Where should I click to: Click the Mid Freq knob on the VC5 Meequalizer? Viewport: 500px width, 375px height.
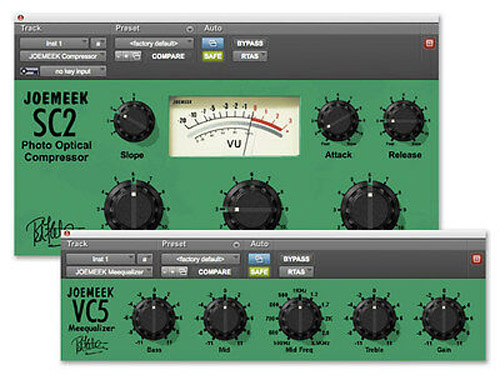300,319
